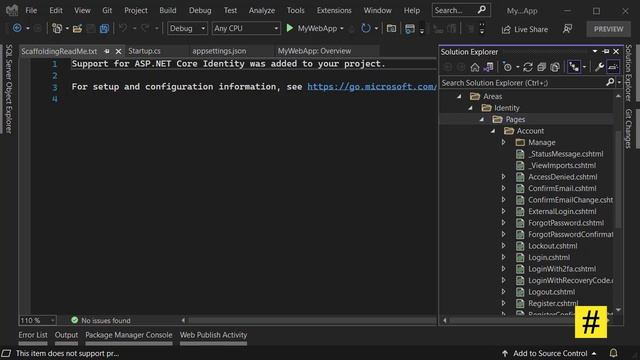This screenshot has width=640, height=360.
Task: Click the notifications bell icon
Action: pyautogui.click(x=613, y=353)
